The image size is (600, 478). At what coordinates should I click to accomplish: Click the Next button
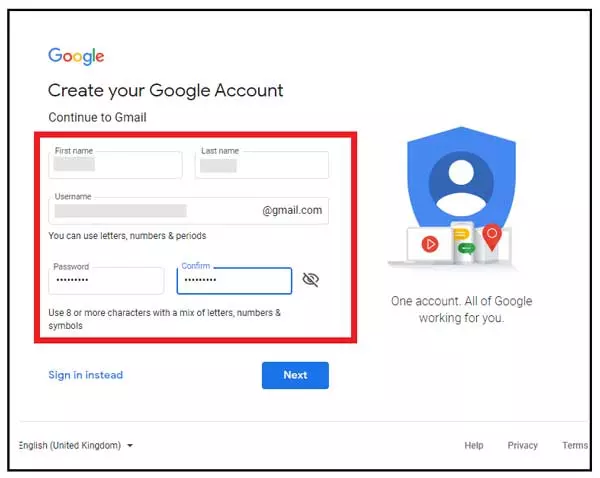coord(295,375)
